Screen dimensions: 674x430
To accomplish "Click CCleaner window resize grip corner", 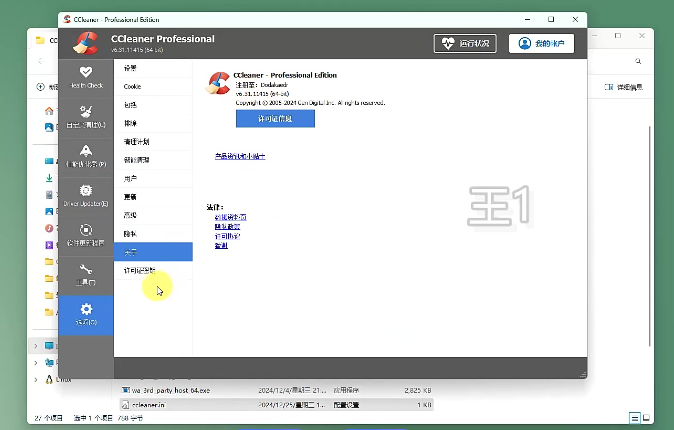I will pyautogui.click(x=583, y=375).
